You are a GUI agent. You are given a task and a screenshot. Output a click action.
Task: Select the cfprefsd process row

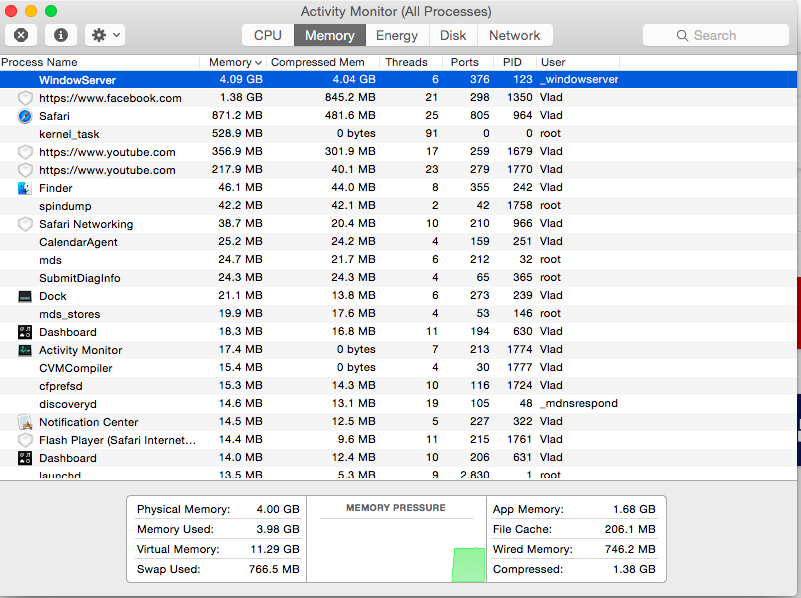tap(398, 386)
